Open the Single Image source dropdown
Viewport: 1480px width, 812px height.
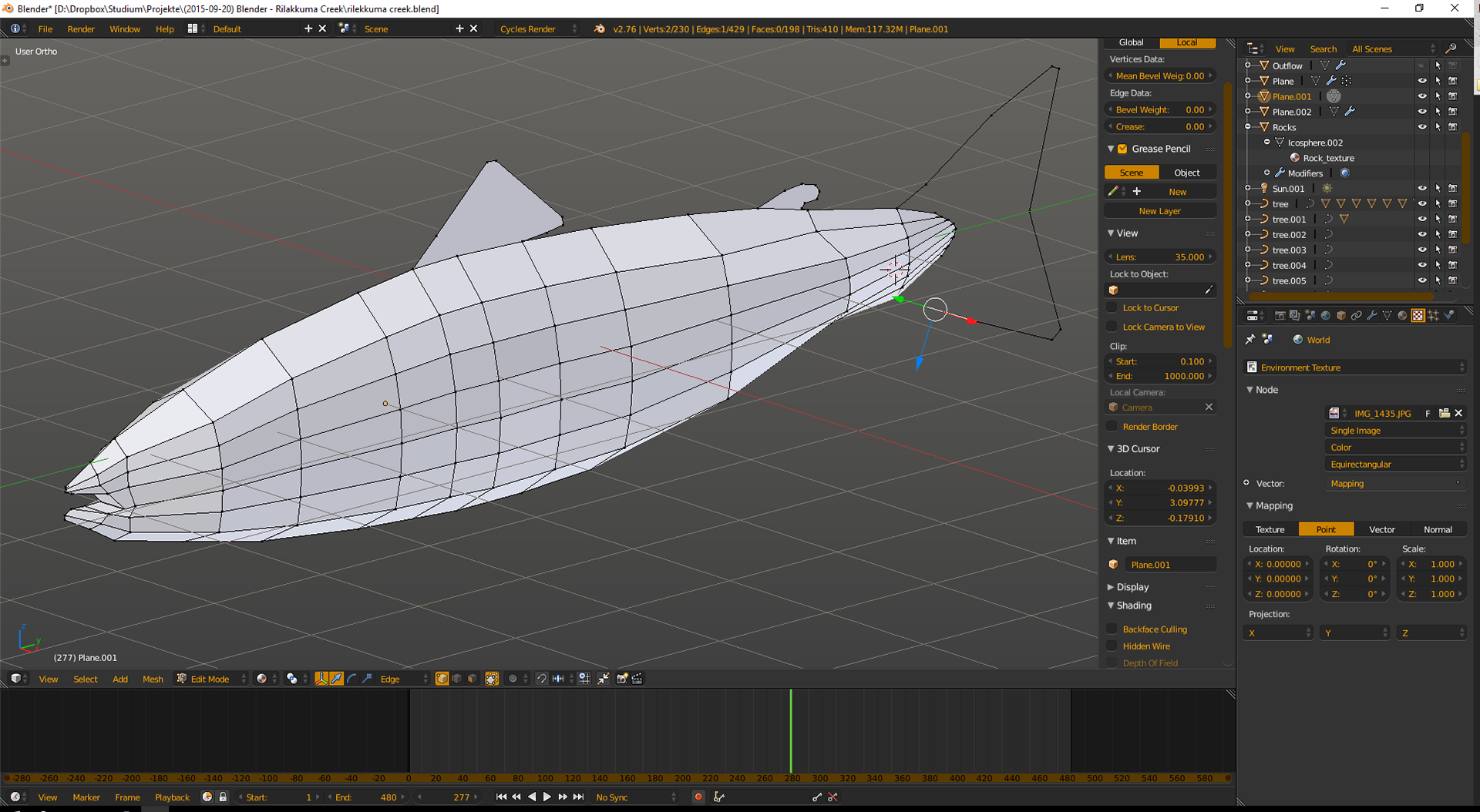(1394, 431)
